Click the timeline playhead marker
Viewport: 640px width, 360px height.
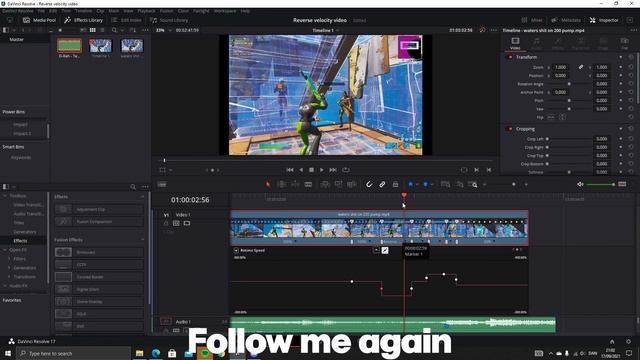(x=404, y=196)
